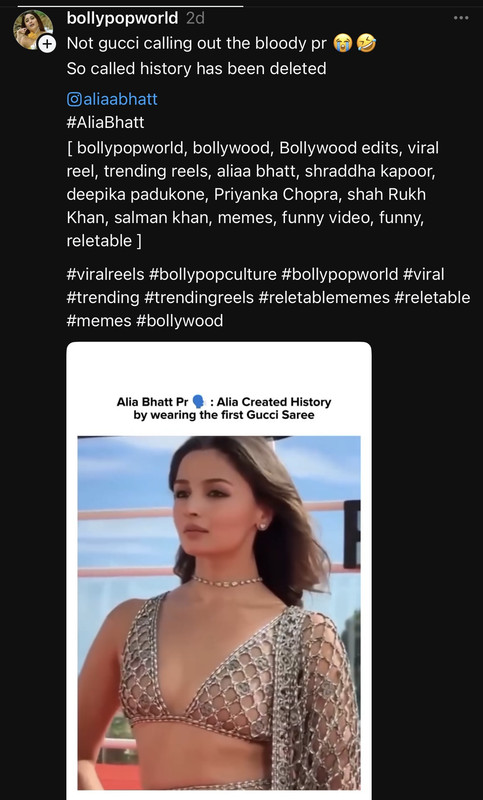Open the #reletable hashtag

coord(432,297)
